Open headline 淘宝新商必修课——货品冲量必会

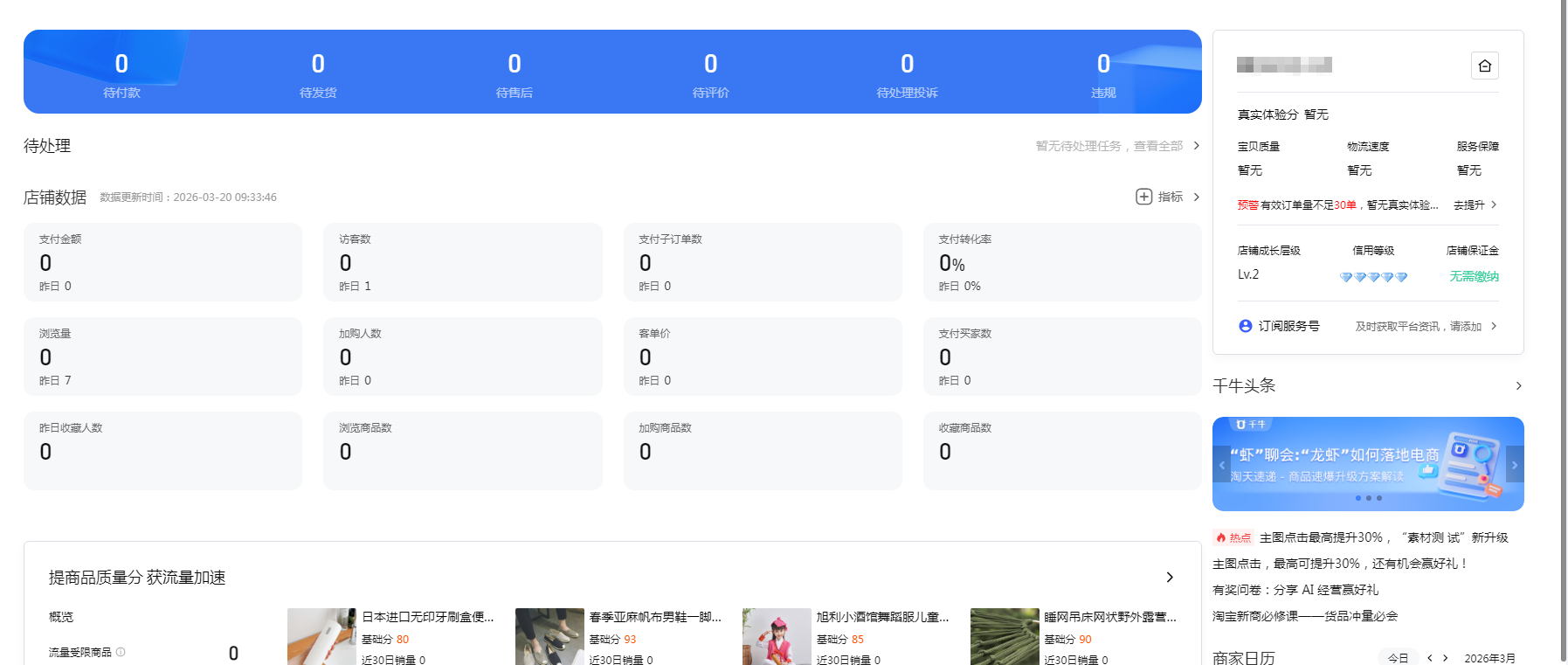1305,616
